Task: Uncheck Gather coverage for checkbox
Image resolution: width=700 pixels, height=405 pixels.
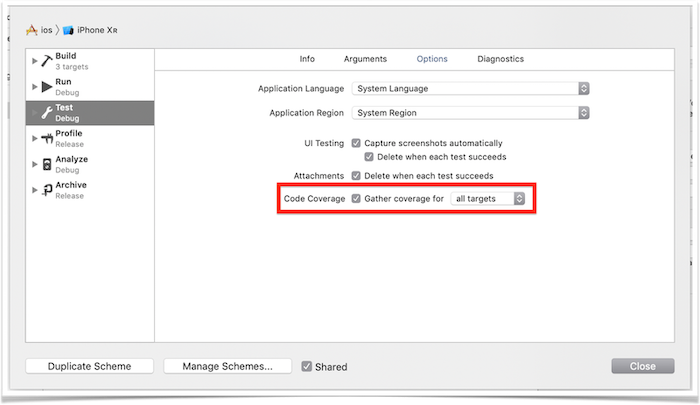Action: click(356, 199)
